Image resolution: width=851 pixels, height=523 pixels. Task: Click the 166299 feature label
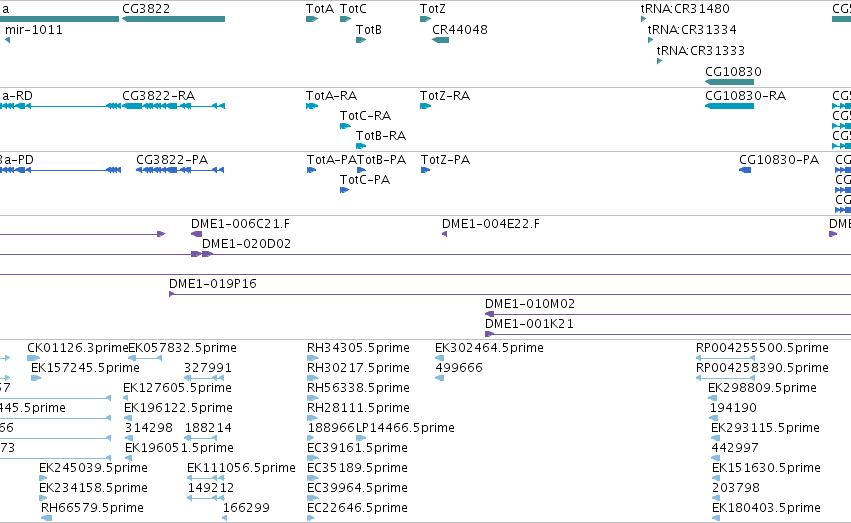point(246,508)
